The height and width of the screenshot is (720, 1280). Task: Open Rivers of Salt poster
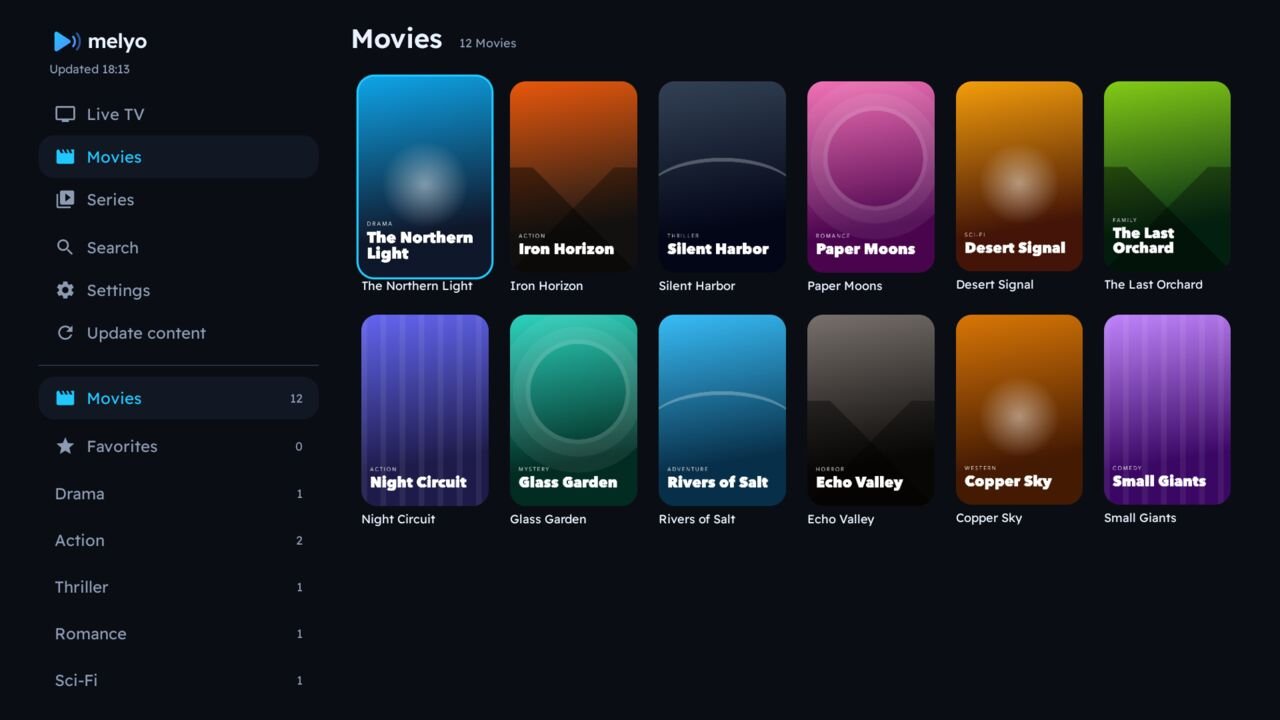pyautogui.click(x=722, y=410)
